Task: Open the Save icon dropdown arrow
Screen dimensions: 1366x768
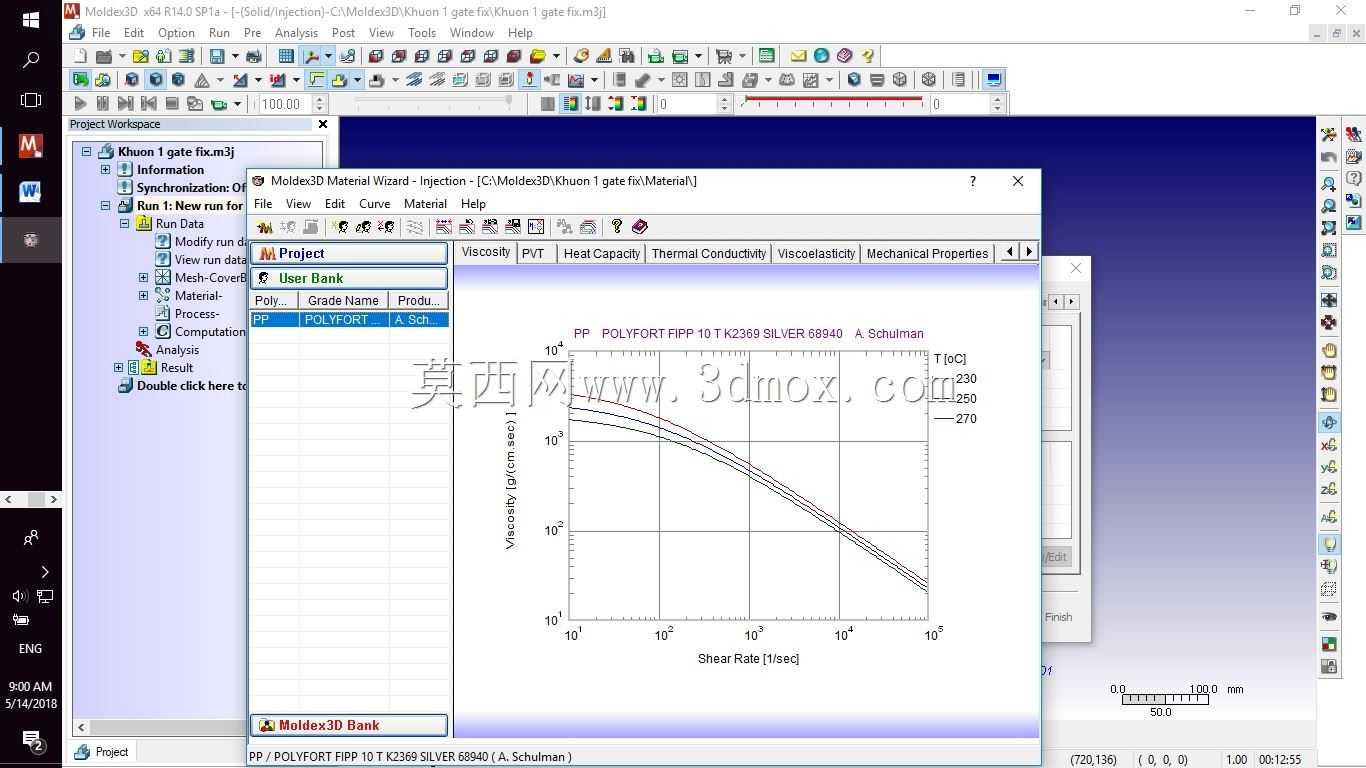Action: click(235, 56)
